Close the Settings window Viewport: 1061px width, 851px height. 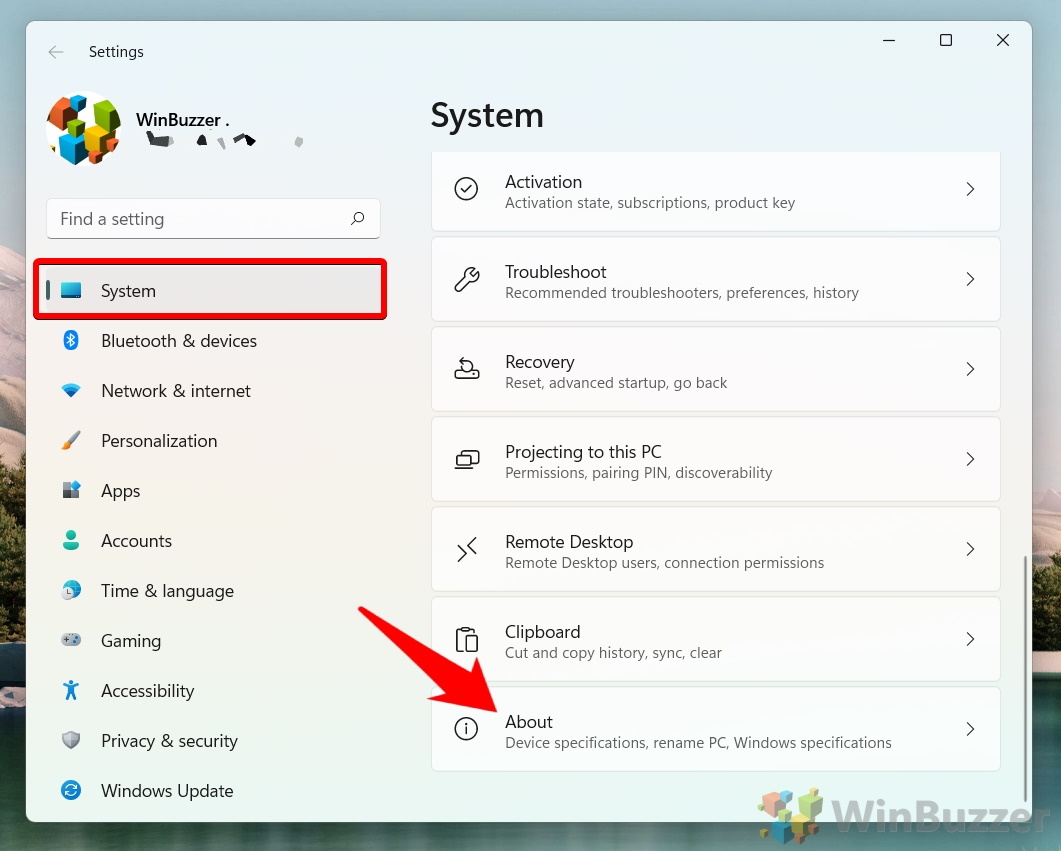coord(1003,41)
